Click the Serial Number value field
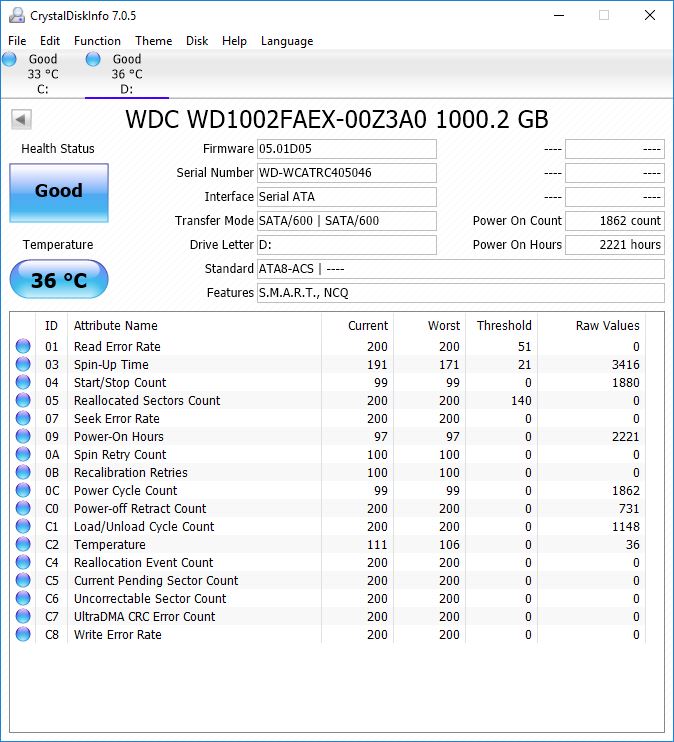 [x=346, y=173]
